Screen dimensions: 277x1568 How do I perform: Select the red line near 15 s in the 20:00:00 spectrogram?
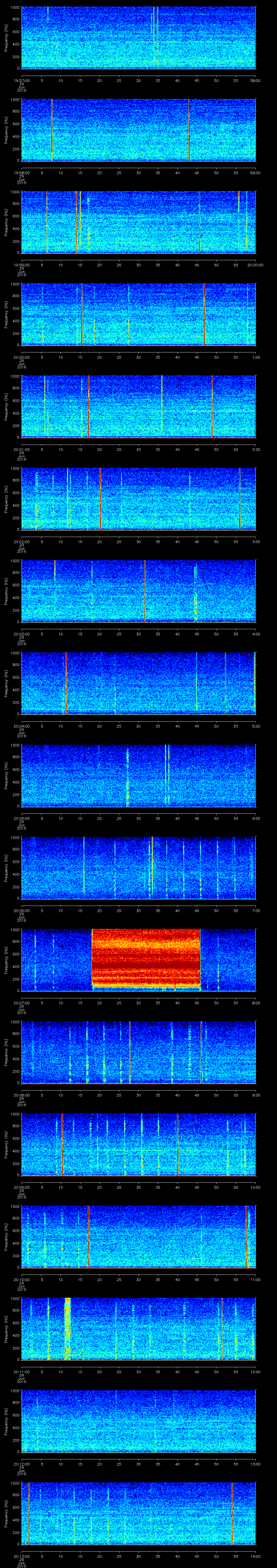pos(82,314)
